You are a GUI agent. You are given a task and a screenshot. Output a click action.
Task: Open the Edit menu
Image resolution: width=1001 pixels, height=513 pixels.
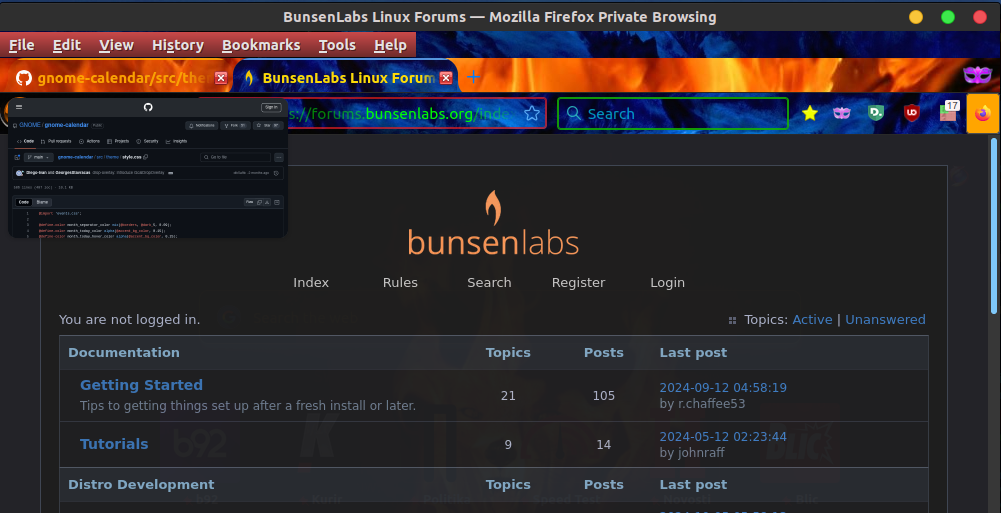[66, 45]
